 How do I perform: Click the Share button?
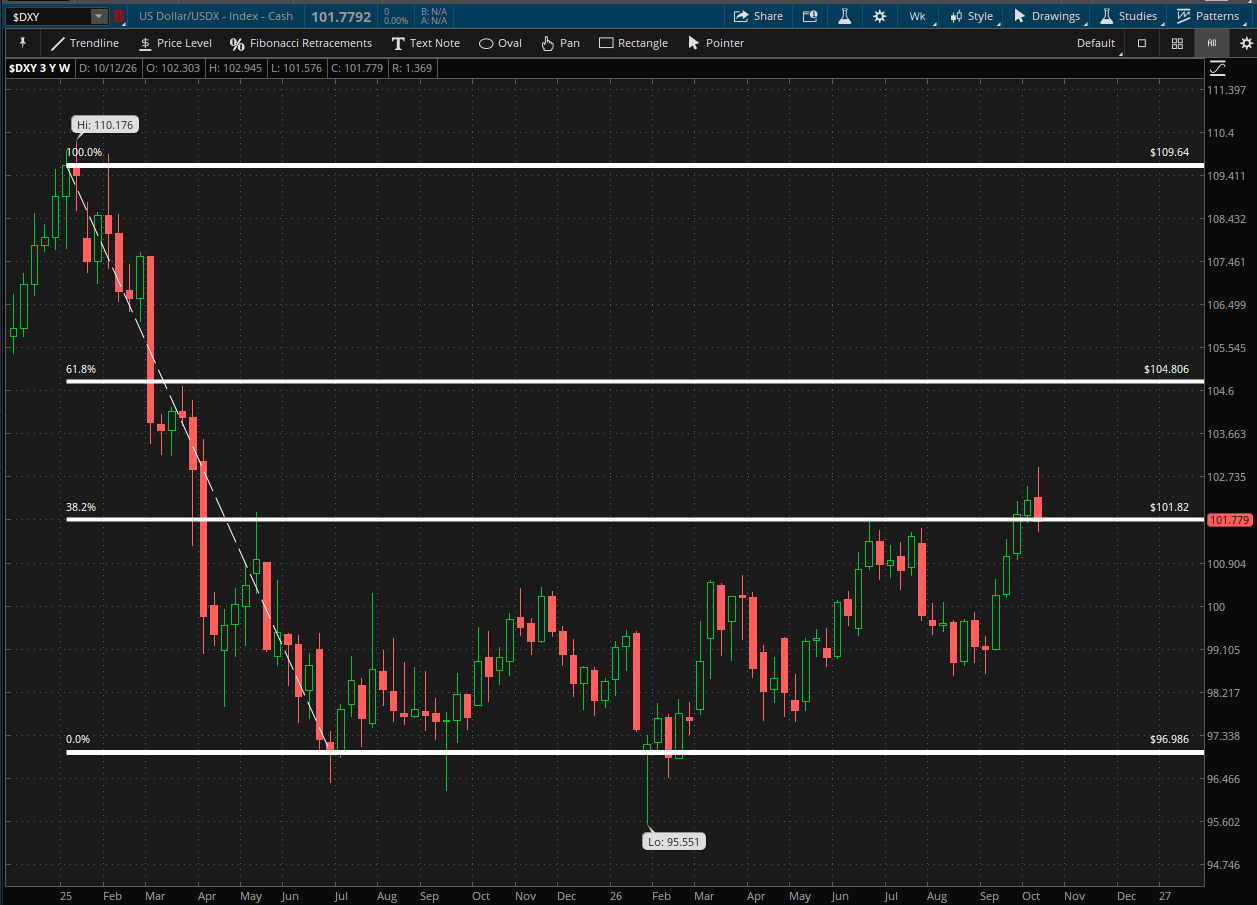click(x=758, y=16)
